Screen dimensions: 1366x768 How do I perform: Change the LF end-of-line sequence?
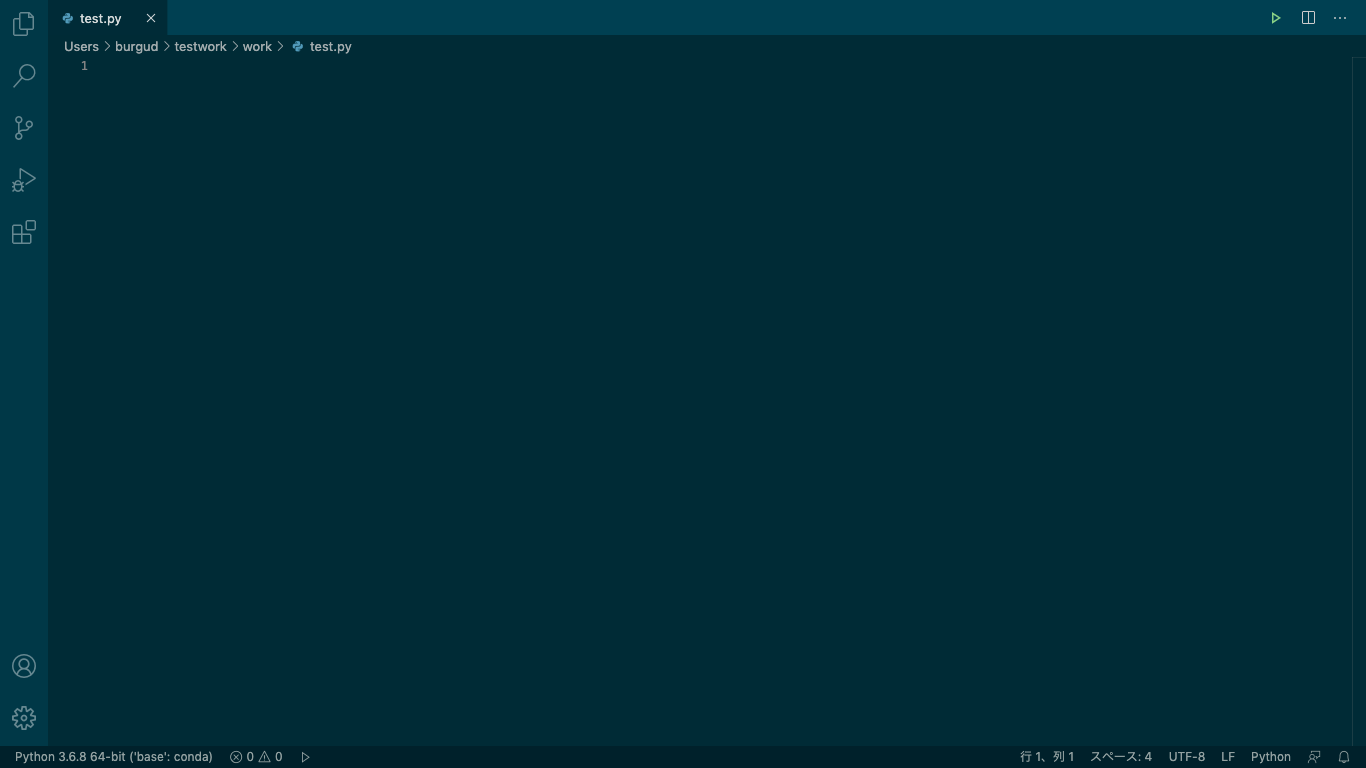coord(1228,757)
